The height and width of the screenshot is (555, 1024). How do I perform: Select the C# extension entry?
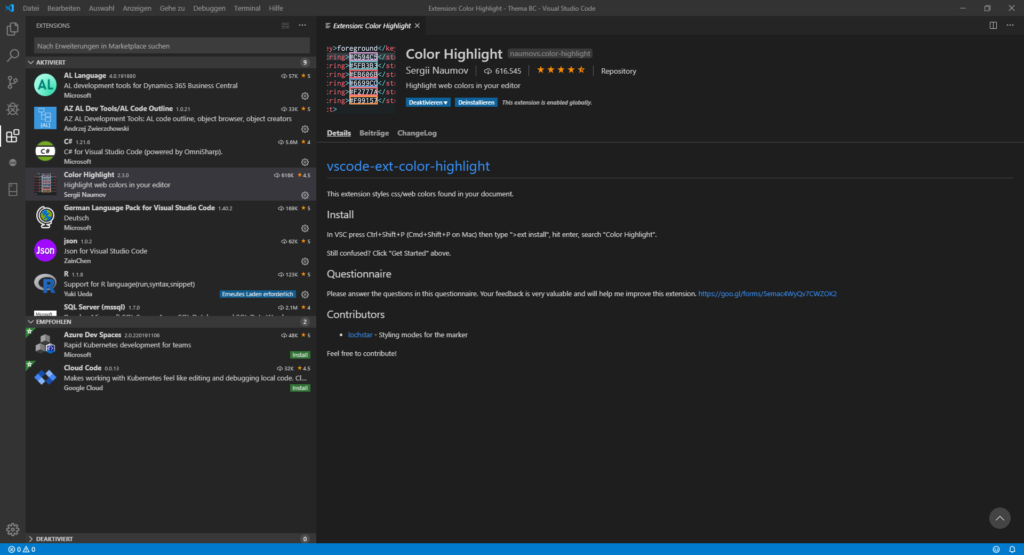(171, 151)
